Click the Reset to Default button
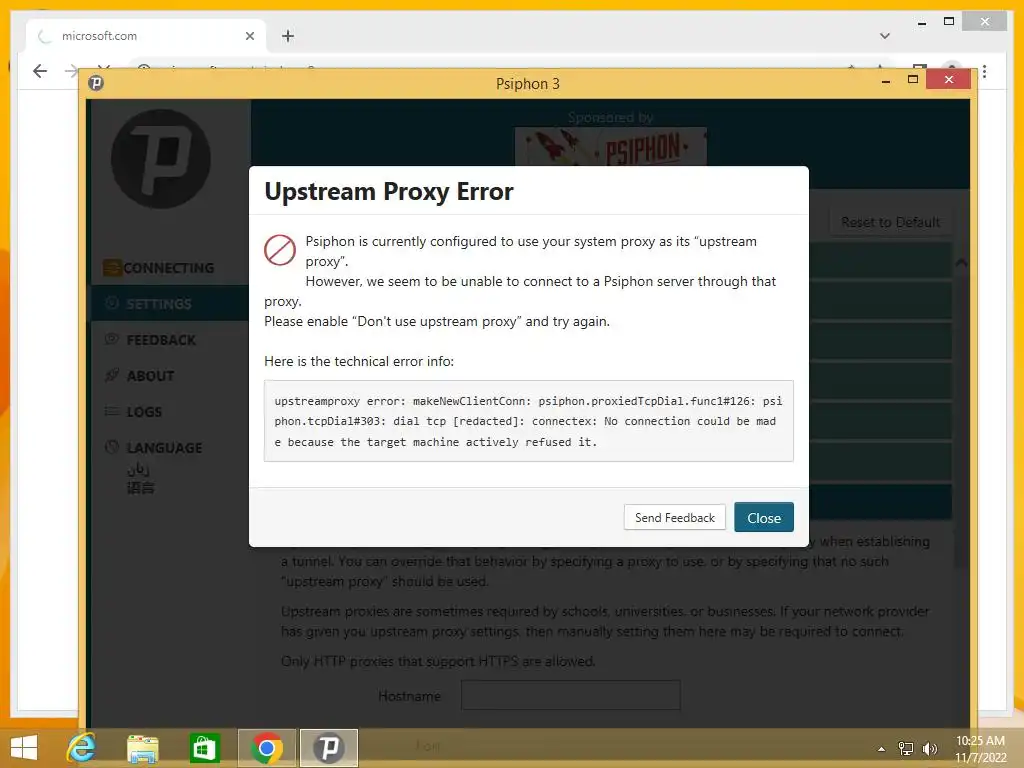This screenshot has height=768, width=1024. [890, 222]
